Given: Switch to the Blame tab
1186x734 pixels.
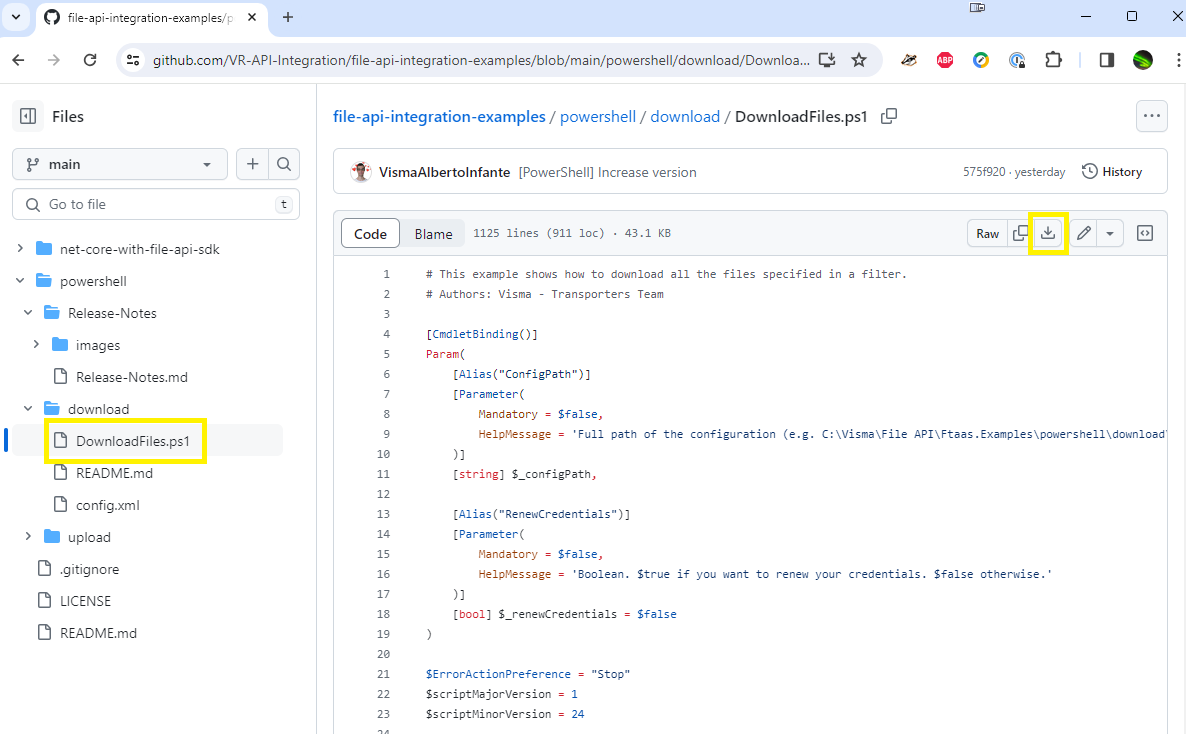Looking at the screenshot, I should (x=432, y=233).
